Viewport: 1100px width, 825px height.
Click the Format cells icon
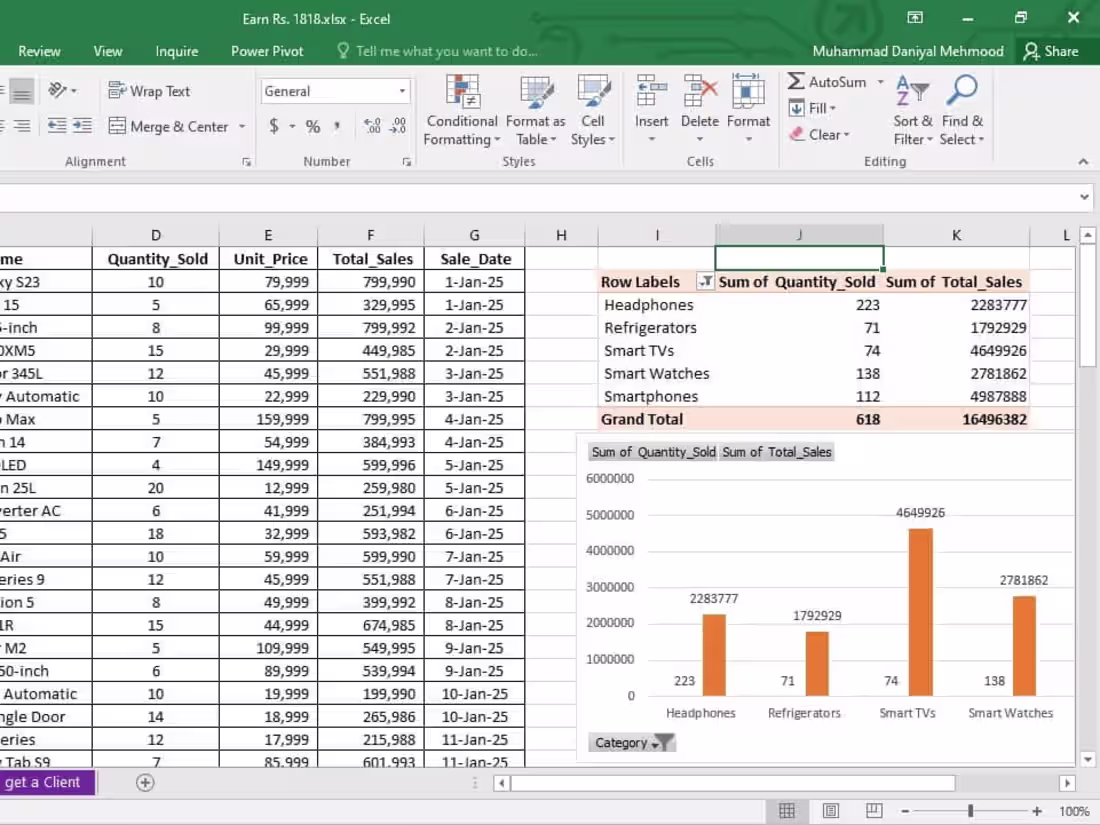[748, 91]
